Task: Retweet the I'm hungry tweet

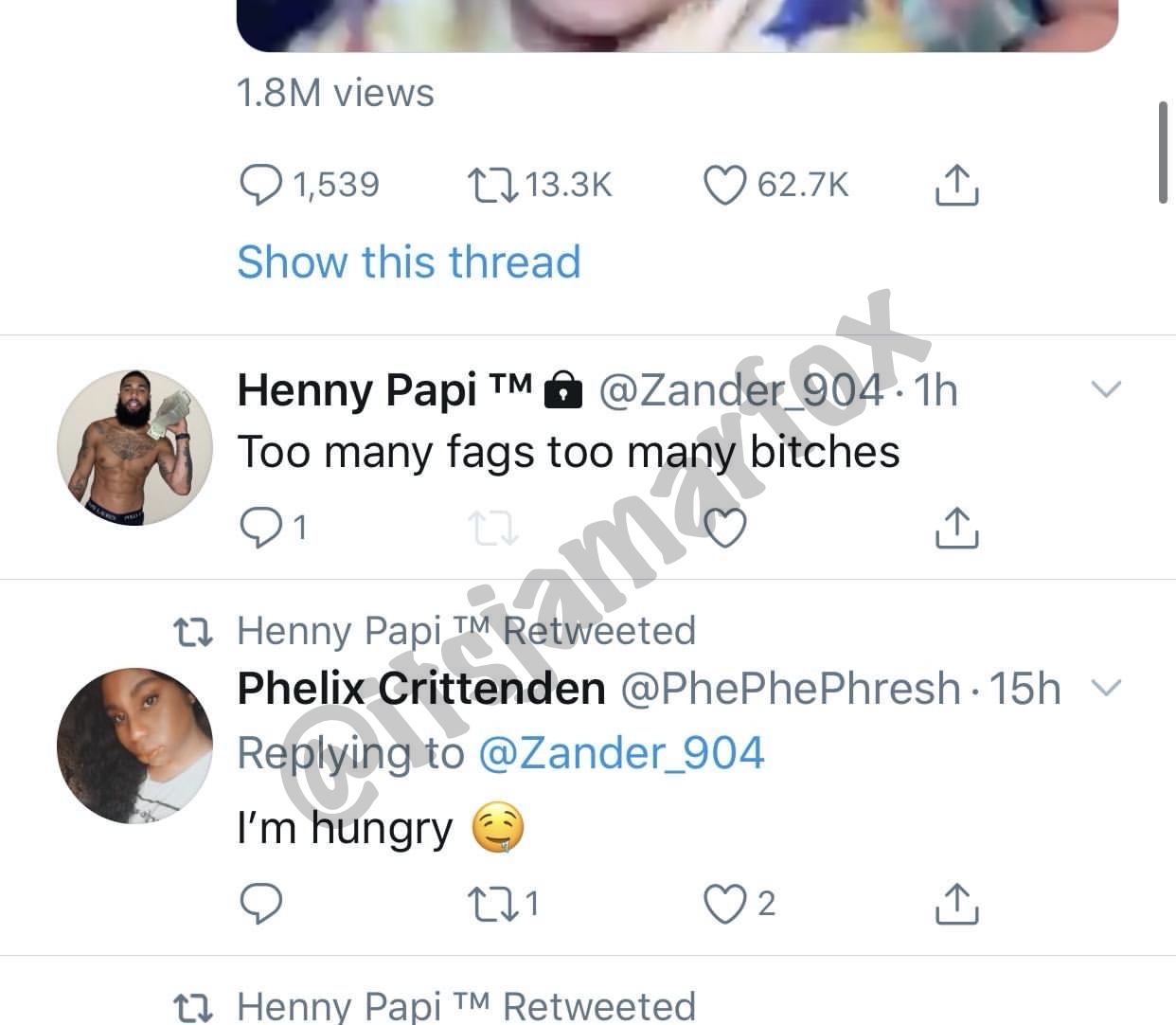Action: point(493,903)
